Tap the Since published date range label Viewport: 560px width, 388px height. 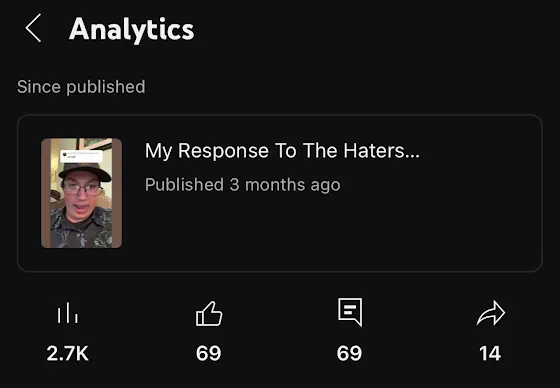point(81,87)
